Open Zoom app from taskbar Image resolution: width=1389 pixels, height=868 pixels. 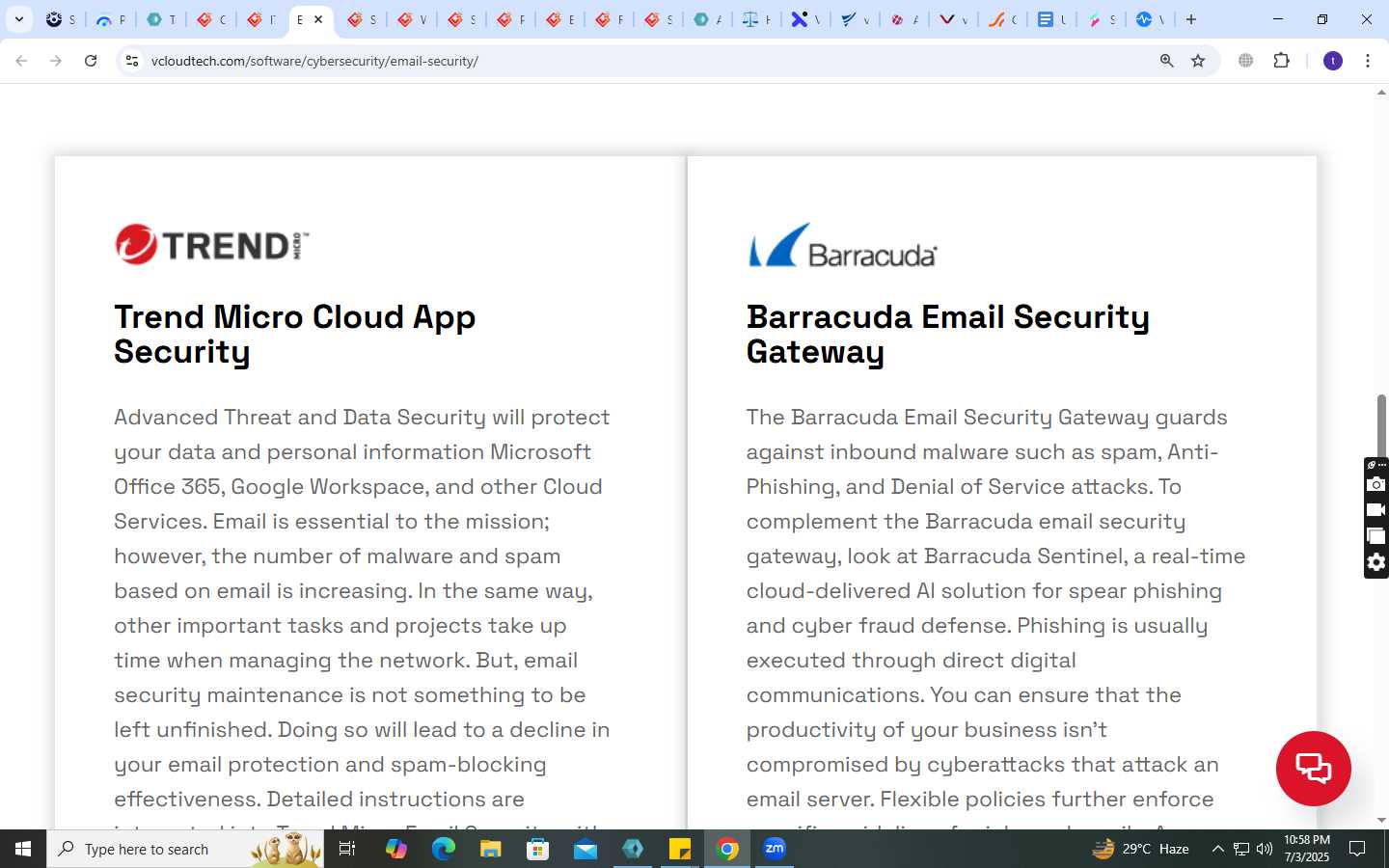(x=775, y=849)
